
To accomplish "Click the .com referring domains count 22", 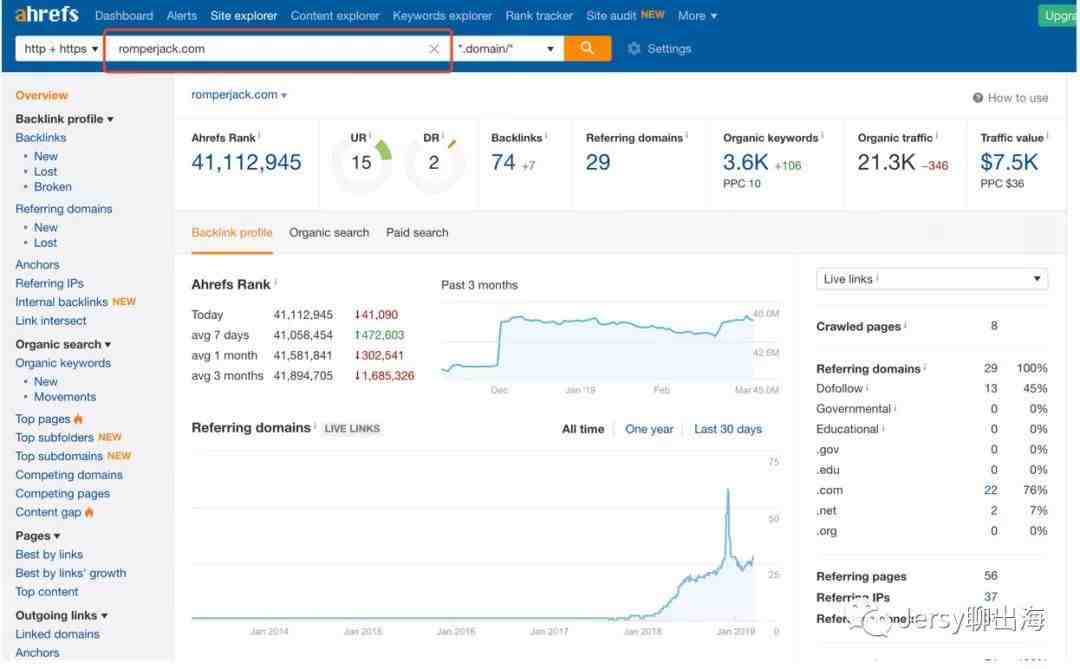I will (x=990, y=490).
